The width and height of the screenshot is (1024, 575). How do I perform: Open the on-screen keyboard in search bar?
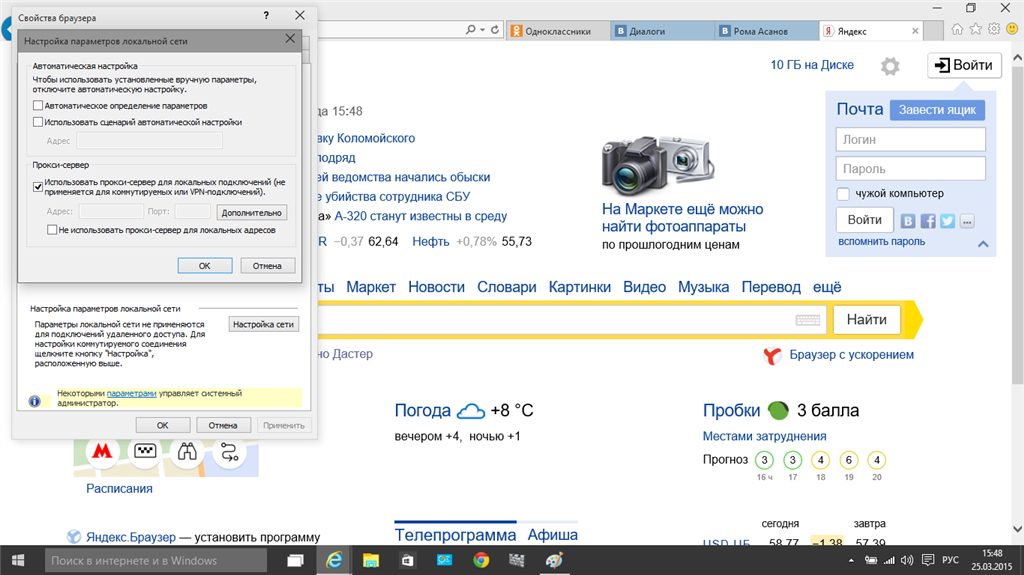coord(808,320)
